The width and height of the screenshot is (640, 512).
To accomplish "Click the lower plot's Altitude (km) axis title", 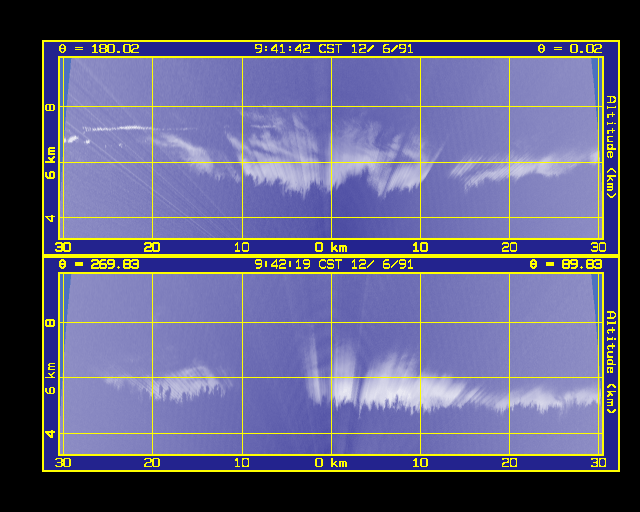I will point(611,363).
